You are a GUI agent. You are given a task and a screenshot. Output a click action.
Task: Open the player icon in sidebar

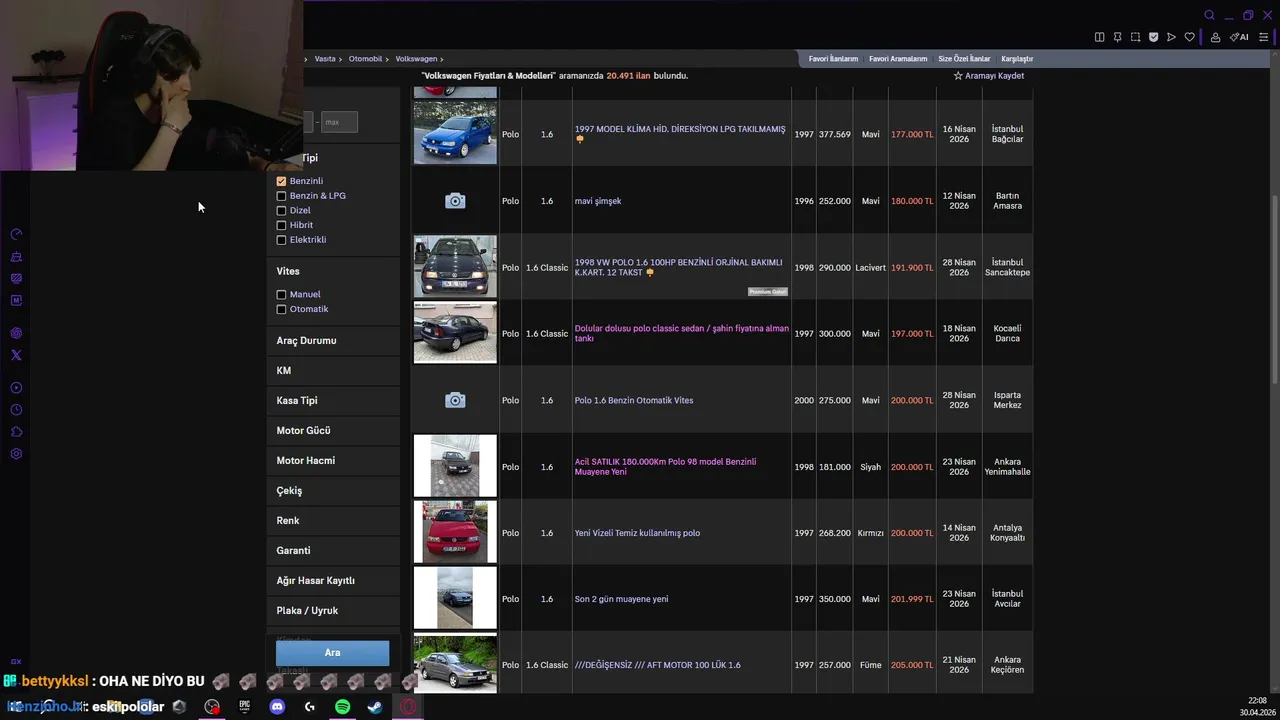point(16,388)
